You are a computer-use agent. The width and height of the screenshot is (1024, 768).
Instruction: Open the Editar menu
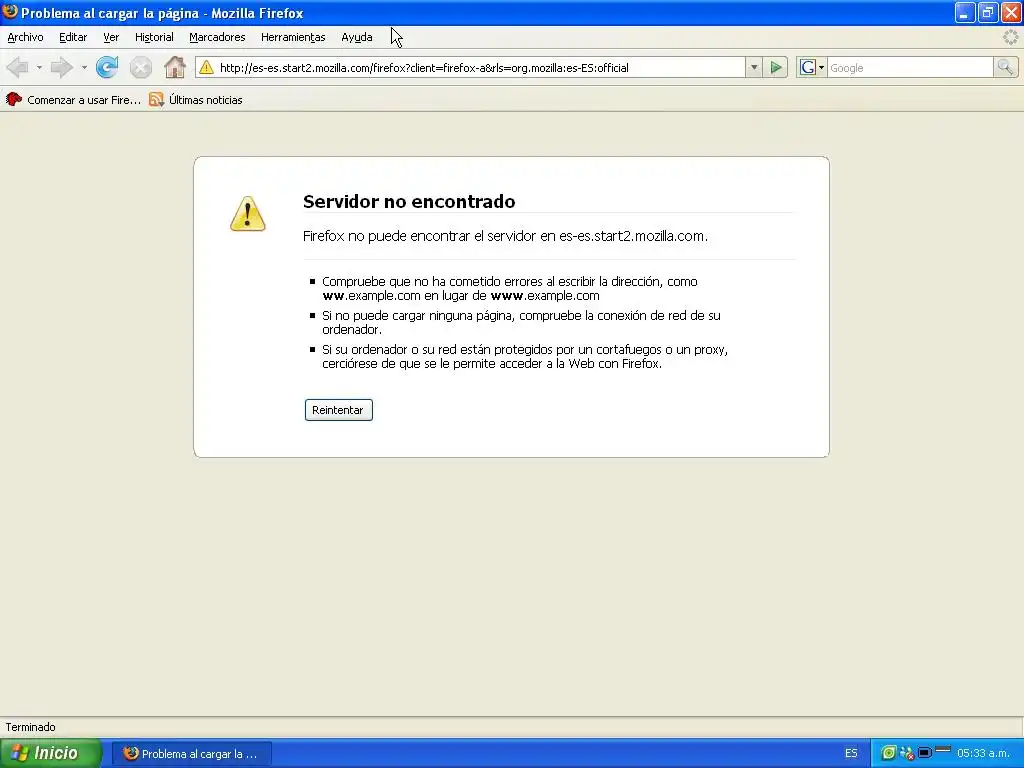(72, 37)
